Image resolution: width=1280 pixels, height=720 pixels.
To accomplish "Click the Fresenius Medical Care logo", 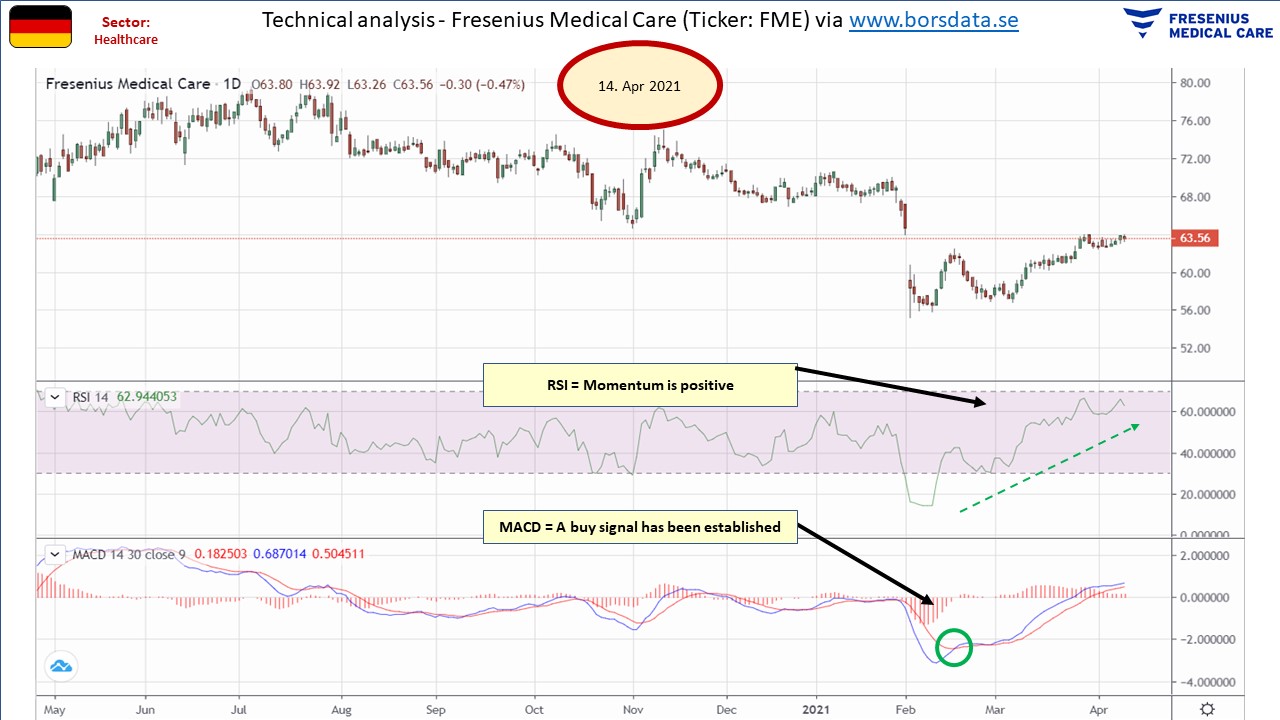I will (1198, 23).
